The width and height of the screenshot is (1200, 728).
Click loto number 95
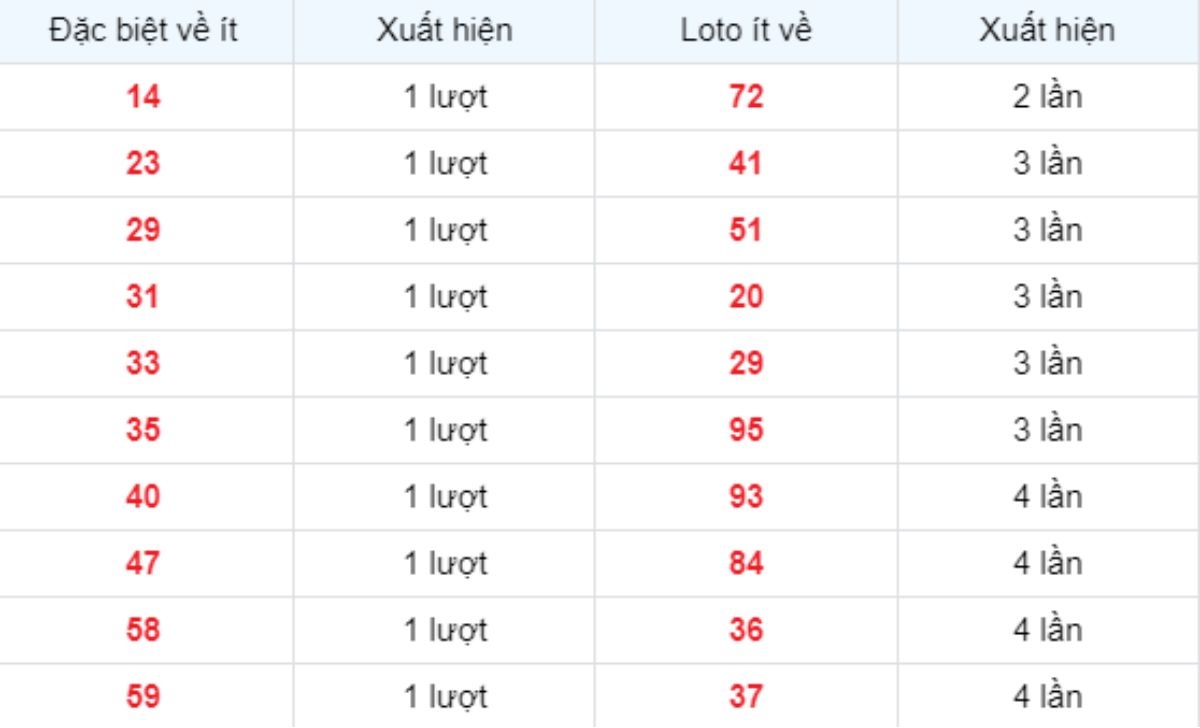coord(746,430)
